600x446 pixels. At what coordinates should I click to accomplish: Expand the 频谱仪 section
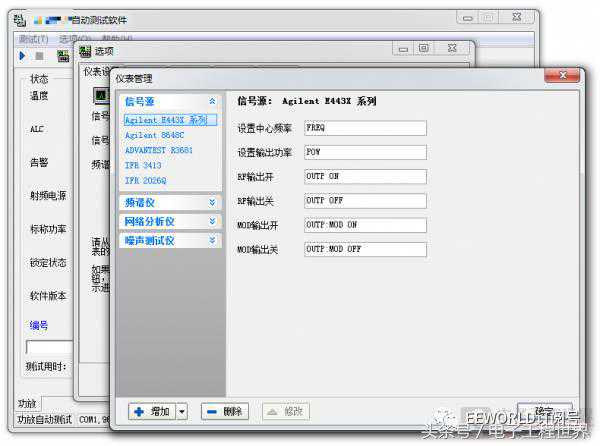tap(212, 202)
